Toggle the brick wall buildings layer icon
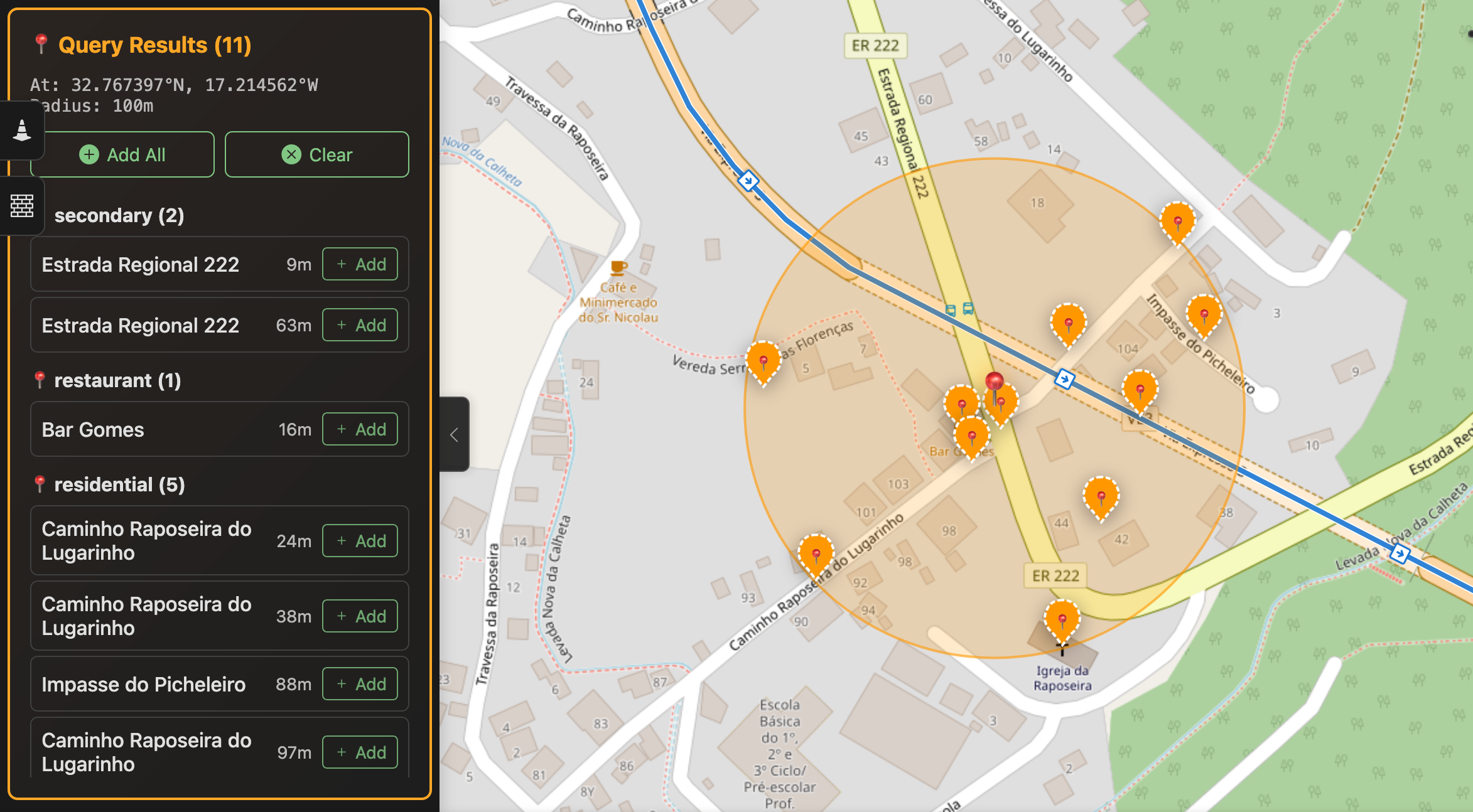Viewport: 1473px width, 812px height. (x=21, y=206)
